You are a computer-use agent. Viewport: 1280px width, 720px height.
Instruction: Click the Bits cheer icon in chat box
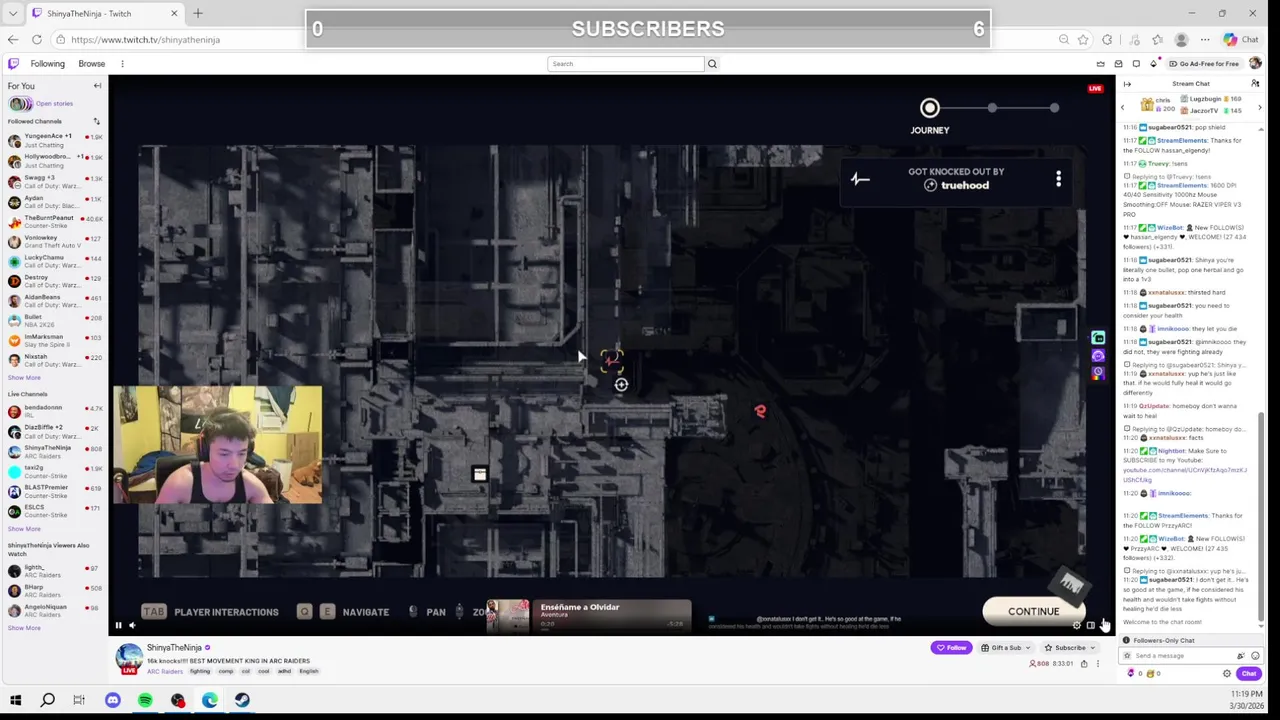coord(1241,656)
